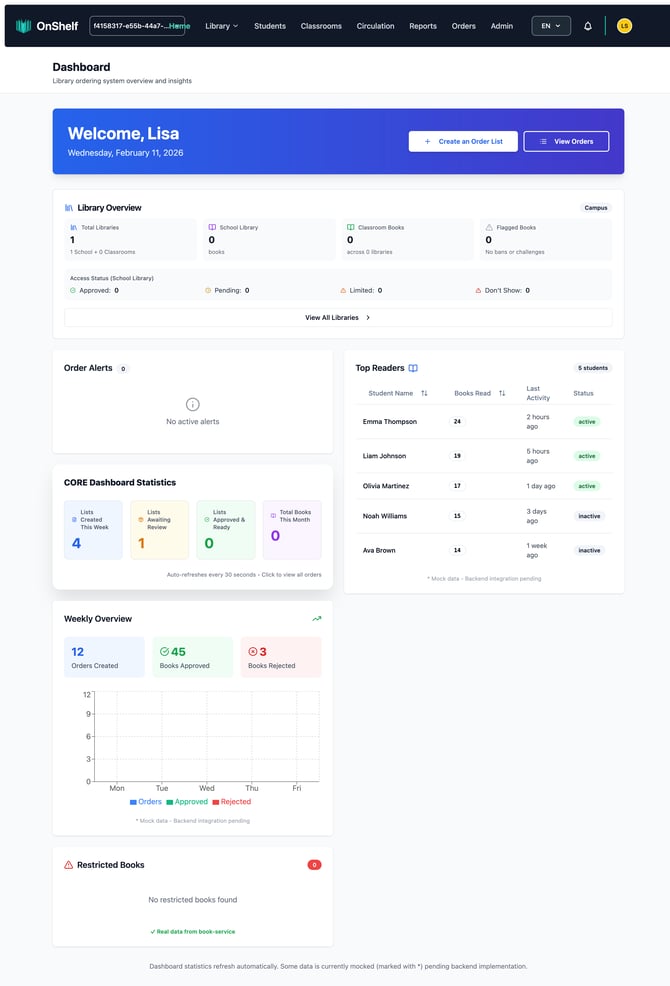
Task: Click the Flagged Books warning icon
Action: [489, 227]
